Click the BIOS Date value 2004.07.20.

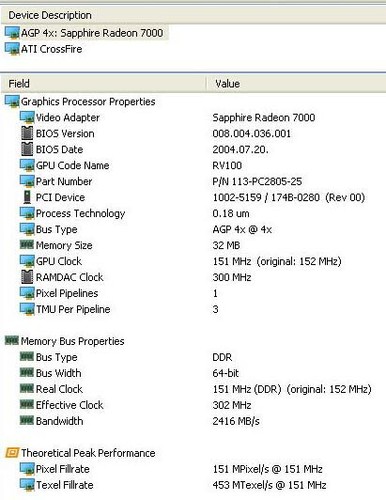pos(240,149)
